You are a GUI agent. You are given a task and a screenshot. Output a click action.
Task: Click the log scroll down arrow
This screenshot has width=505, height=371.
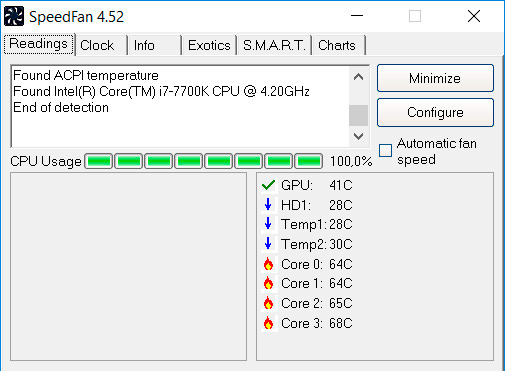(358, 136)
